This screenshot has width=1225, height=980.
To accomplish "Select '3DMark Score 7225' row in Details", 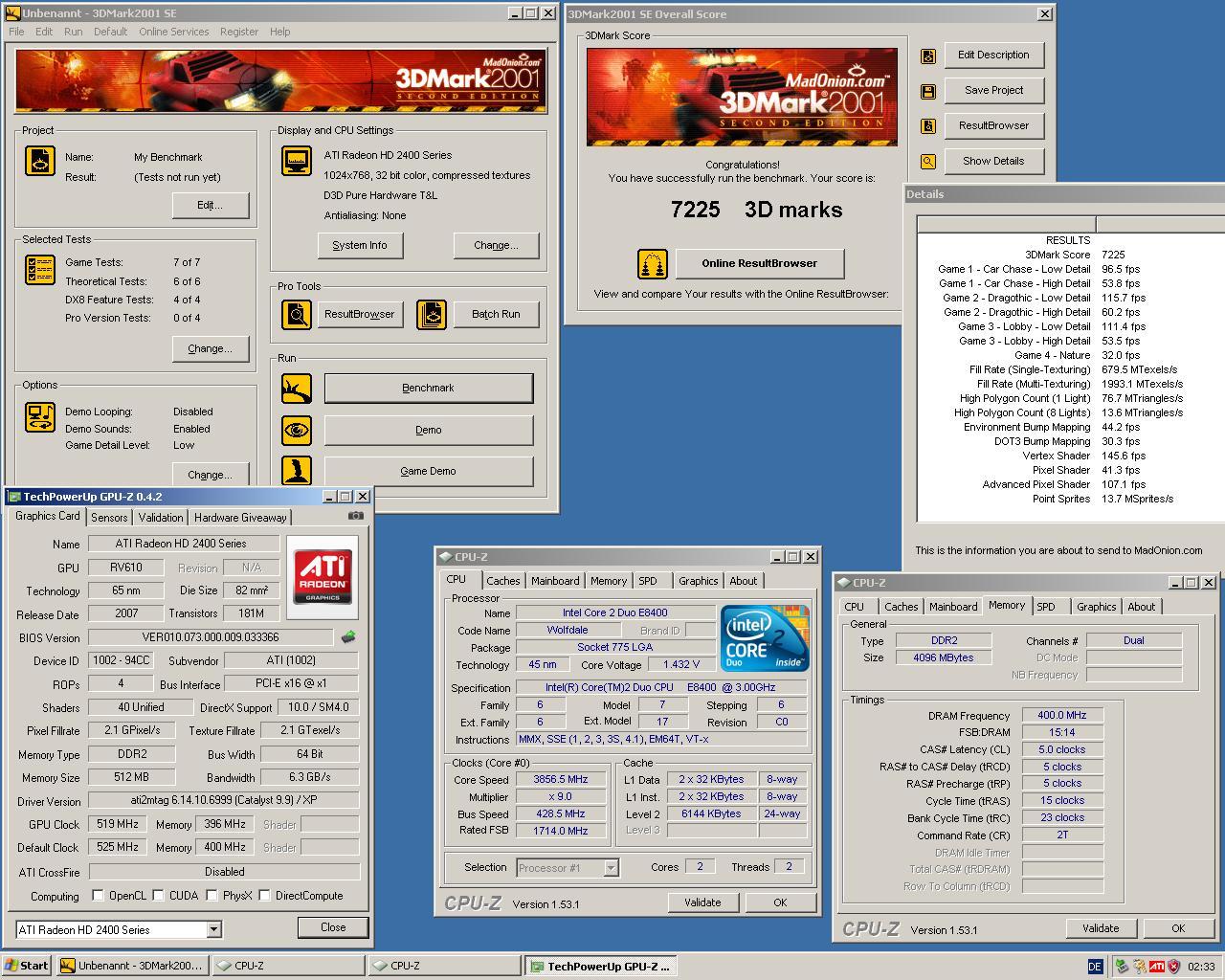I will tap(1070, 255).
